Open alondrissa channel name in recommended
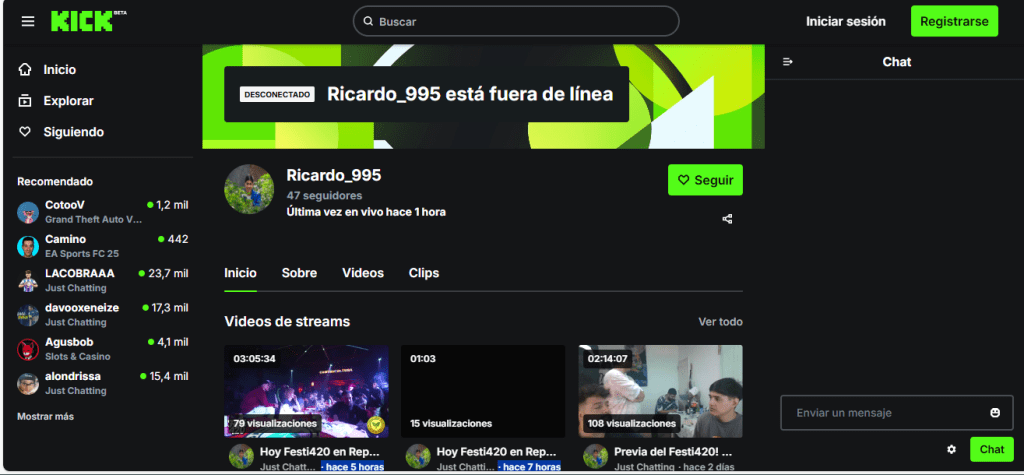 [x=73, y=376]
